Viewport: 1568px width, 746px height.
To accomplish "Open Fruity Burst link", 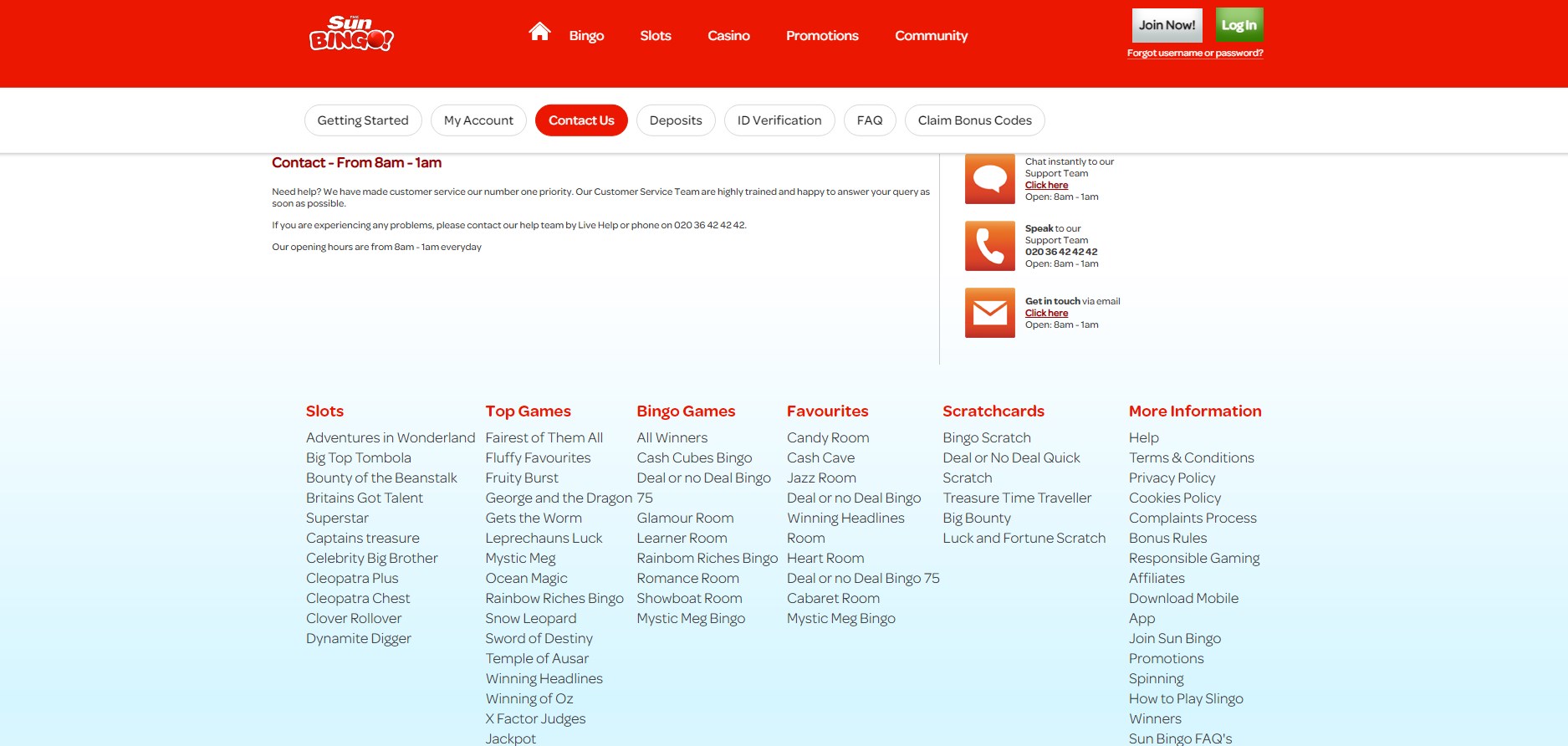I will tap(522, 478).
